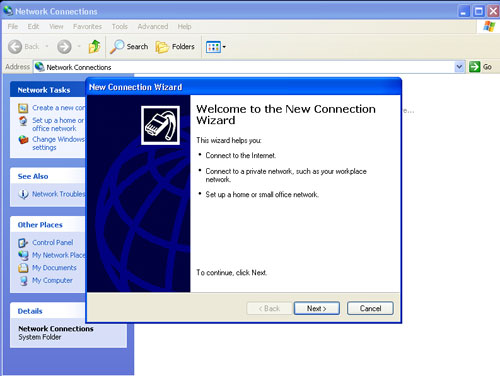Cancel the New Connection Wizard
The height and width of the screenshot is (376, 500).
(x=370, y=308)
